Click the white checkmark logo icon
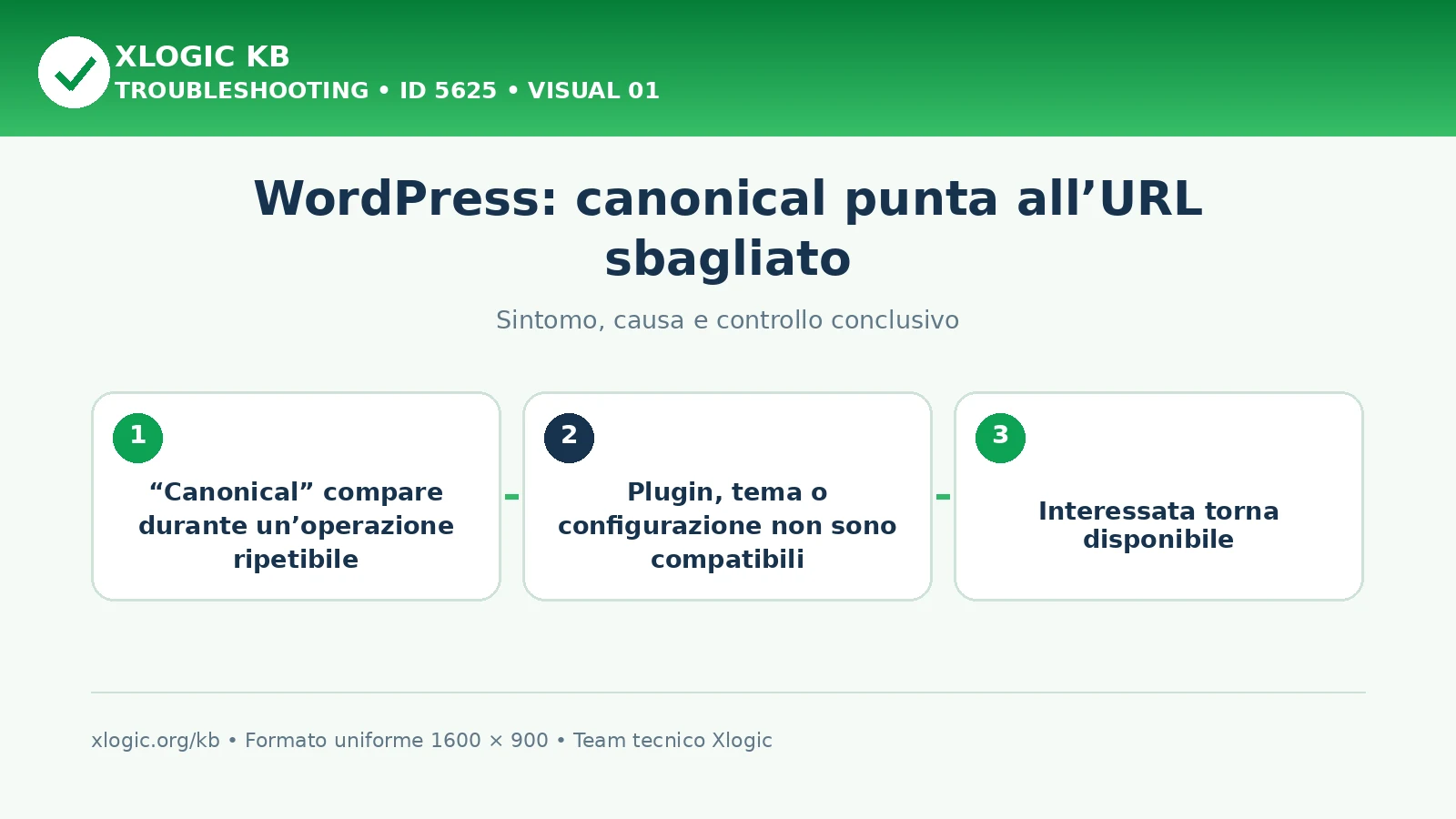Screen dimensions: 1456x819 pyautogui.click(x=74, y=72)
